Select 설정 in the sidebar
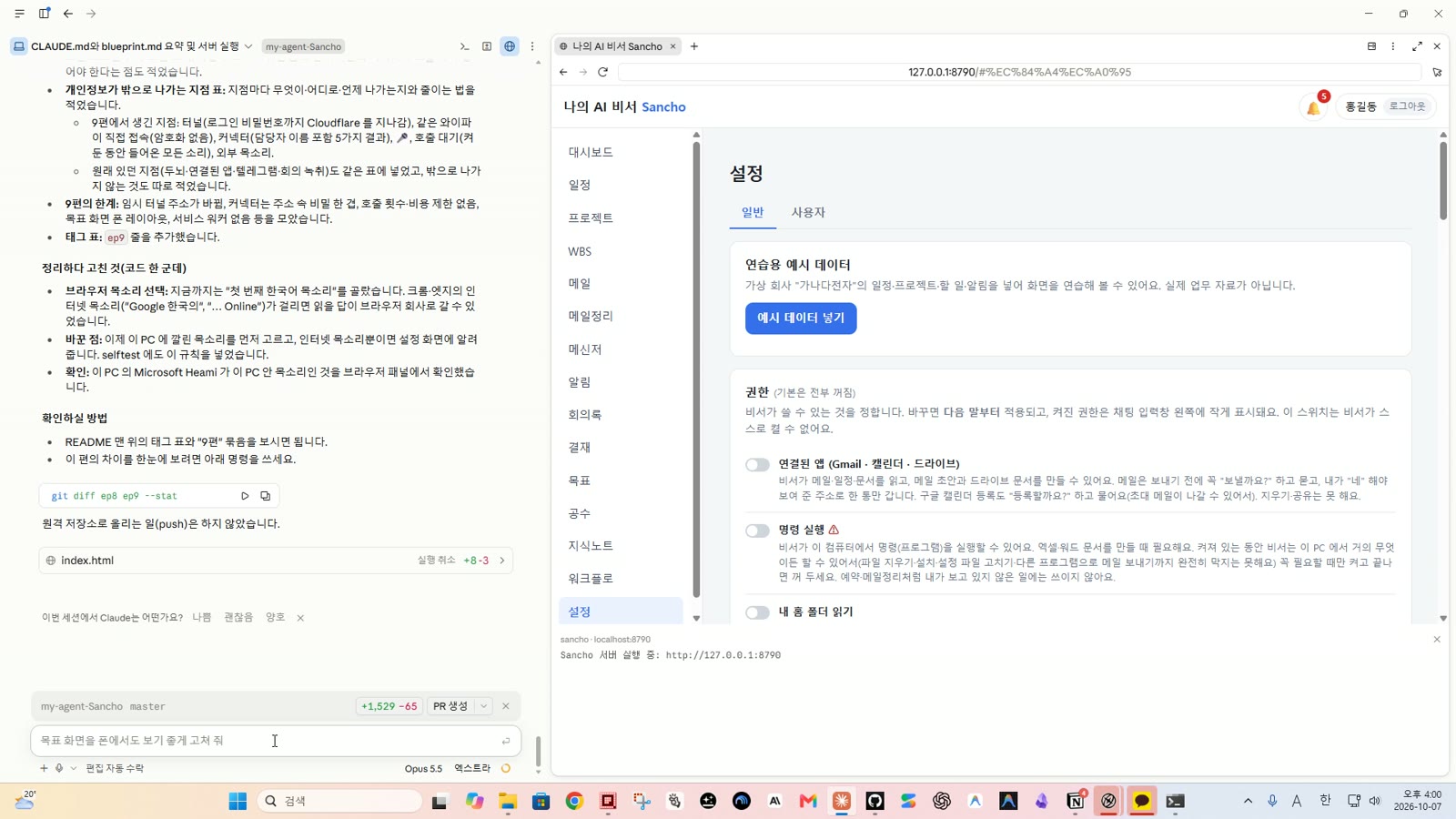This screenshot has height=819, width=1456. tap(621, 612)
